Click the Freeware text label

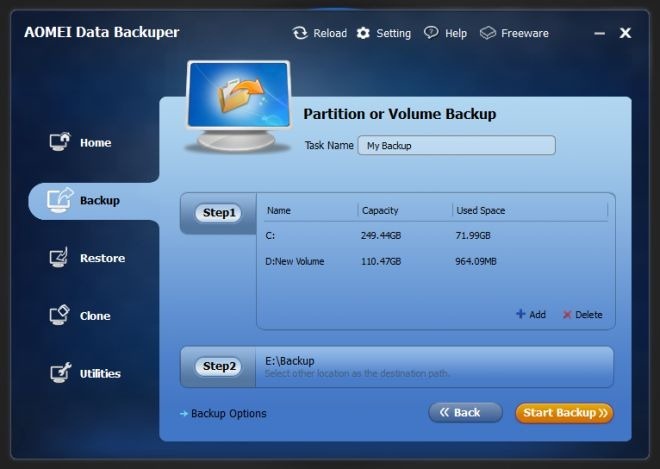click(x=525, y=33)
